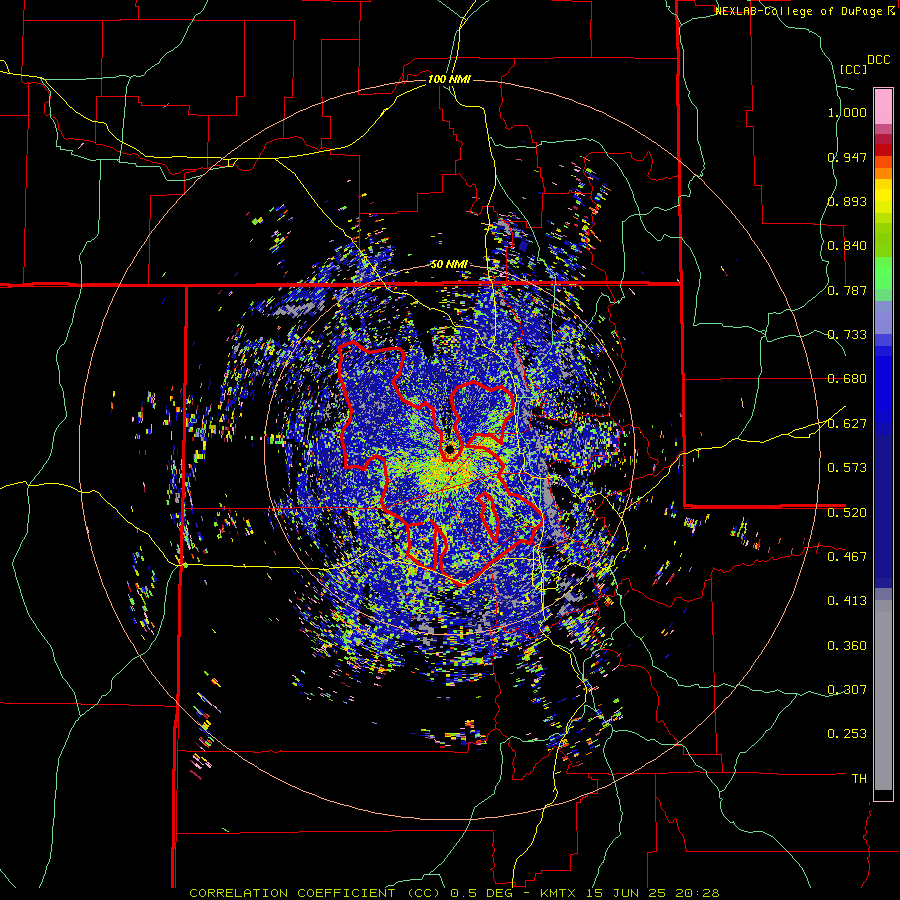The height and width of the screenshot is (900, 900).
Task: Click the 0.787 scale value
Action: [847, 290]
